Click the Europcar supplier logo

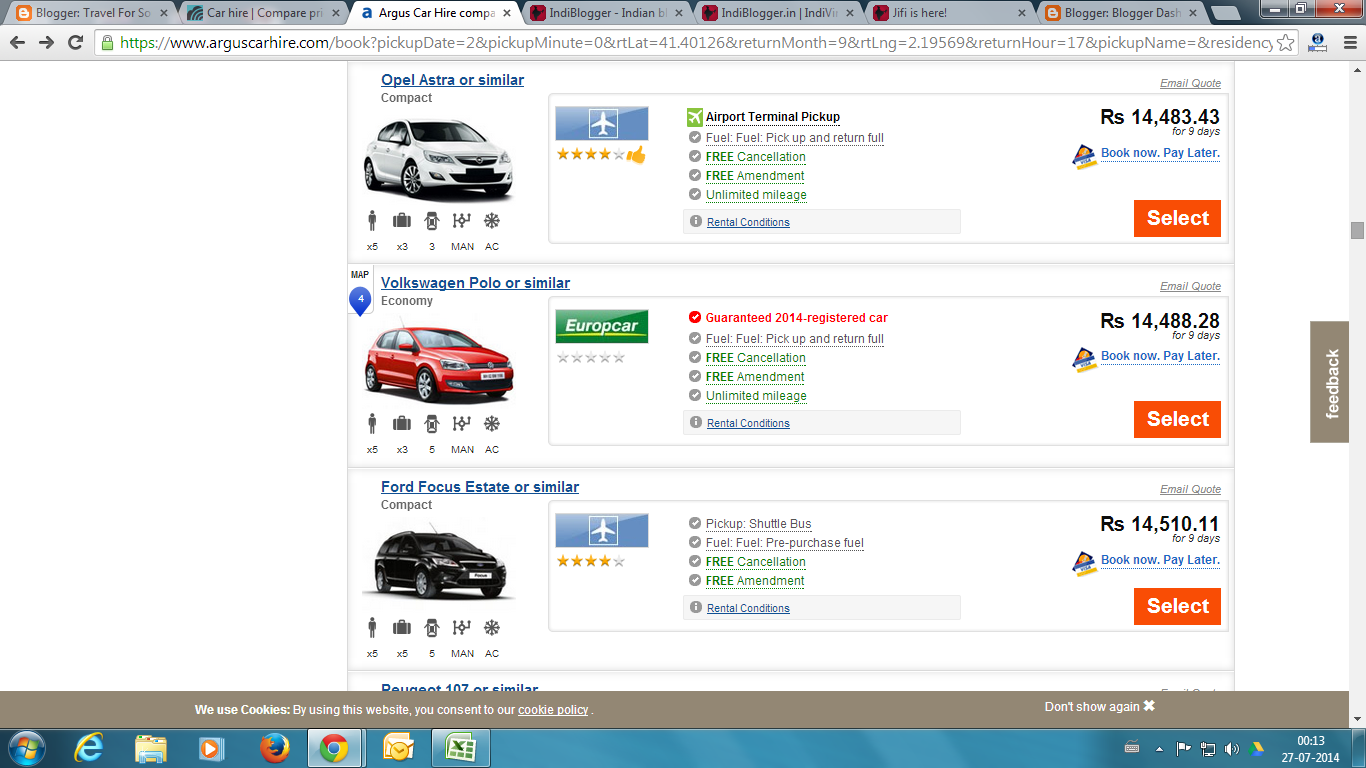click(602, 326)
